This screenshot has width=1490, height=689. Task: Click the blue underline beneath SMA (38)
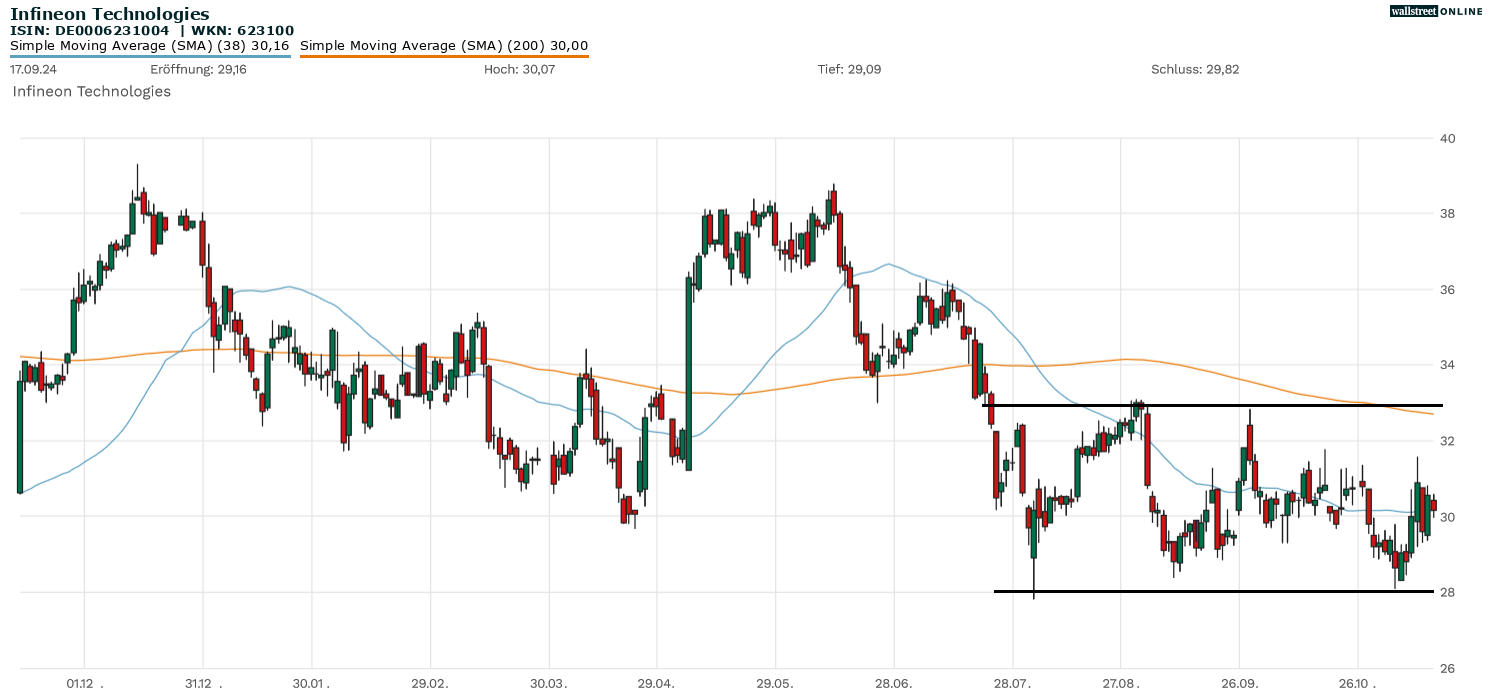[150, 56]
